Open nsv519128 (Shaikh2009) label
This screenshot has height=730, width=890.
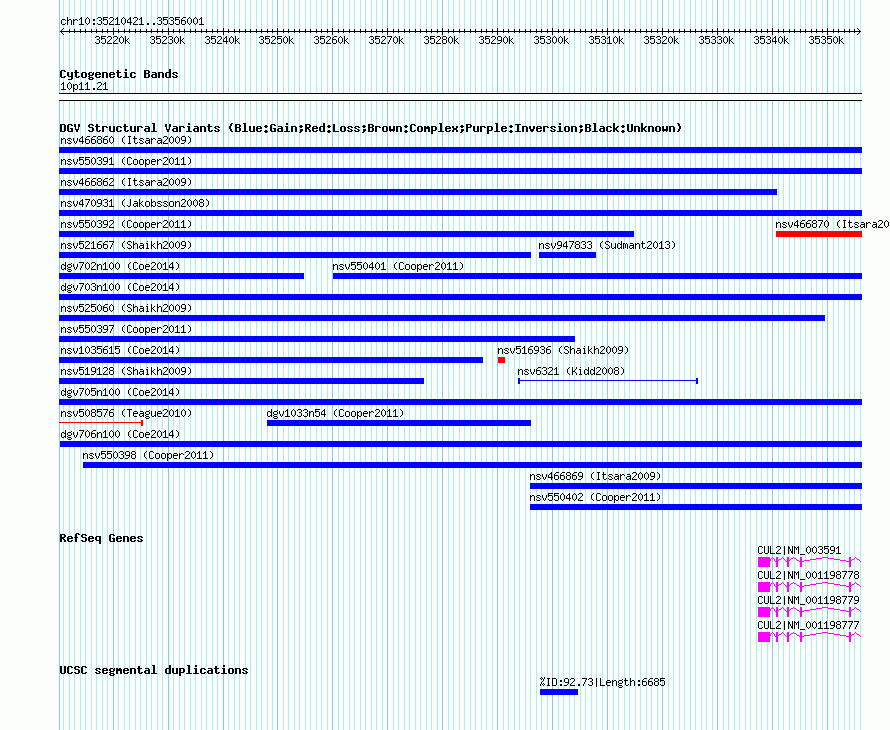point(126,371)
